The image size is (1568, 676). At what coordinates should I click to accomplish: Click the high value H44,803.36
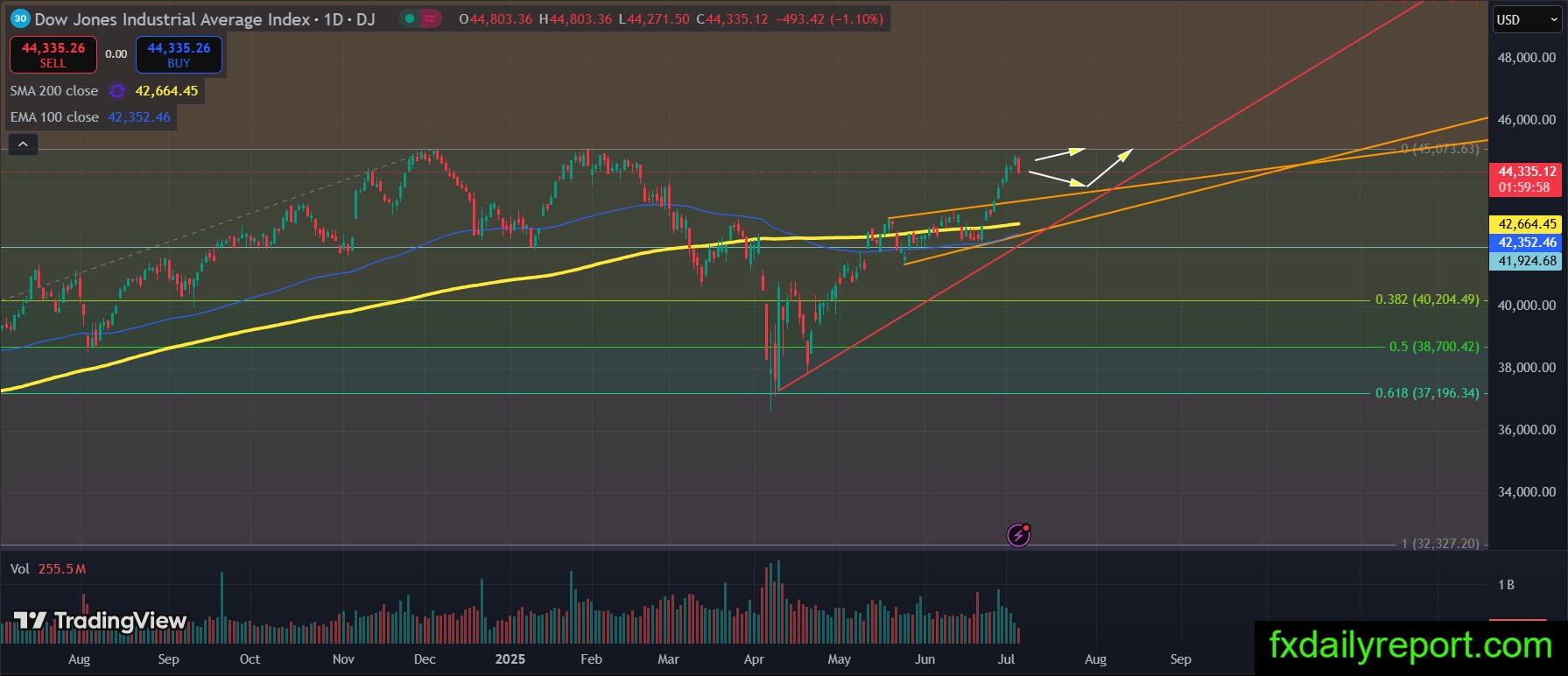[x=575, y=18]
